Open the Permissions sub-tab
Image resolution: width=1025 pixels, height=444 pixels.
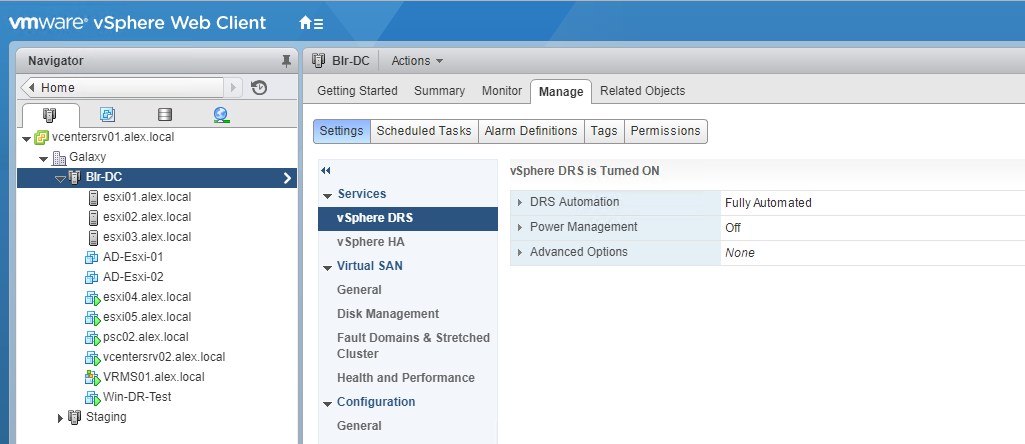click(x=666, y=131)
